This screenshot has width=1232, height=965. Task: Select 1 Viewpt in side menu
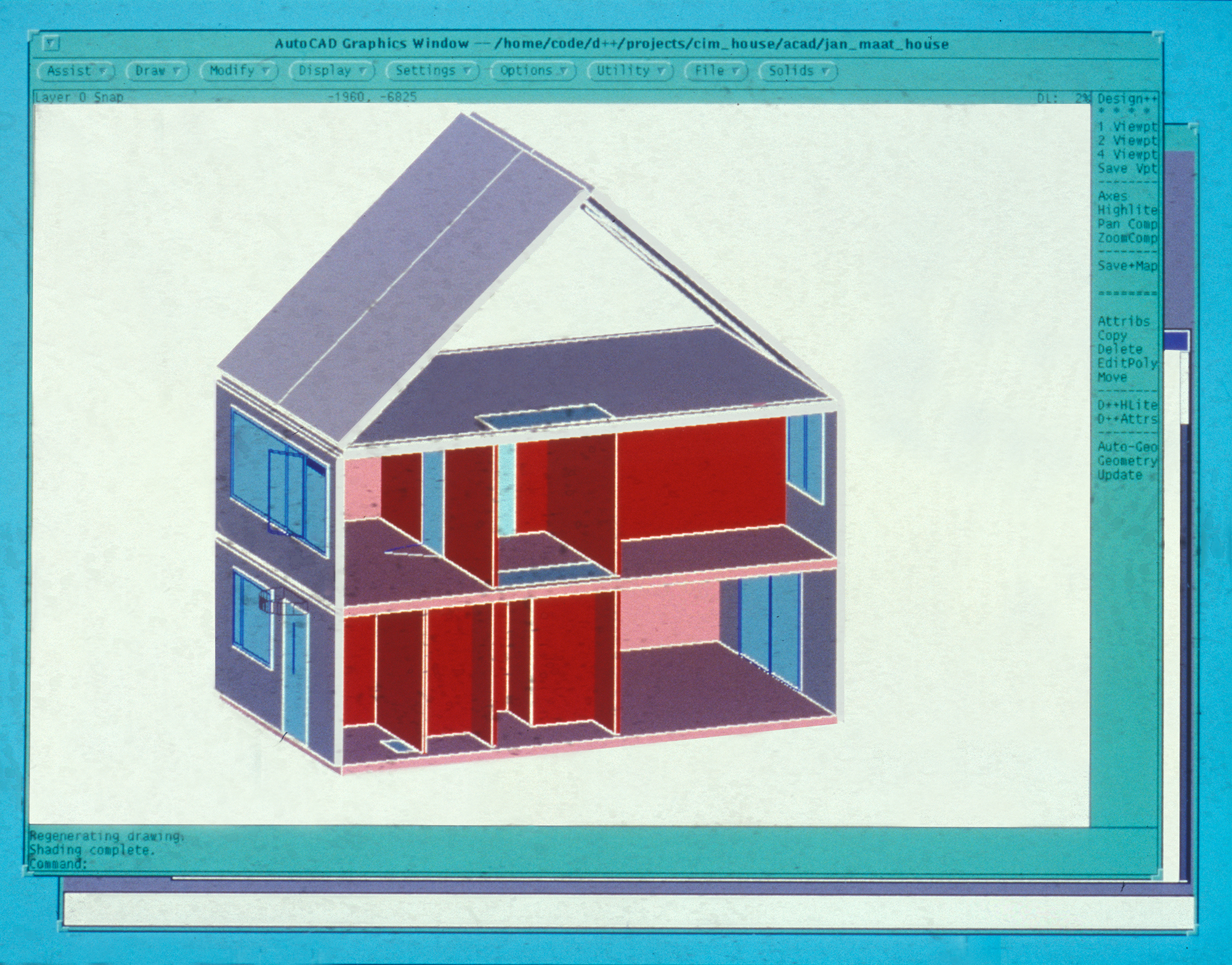(1127, 126)
